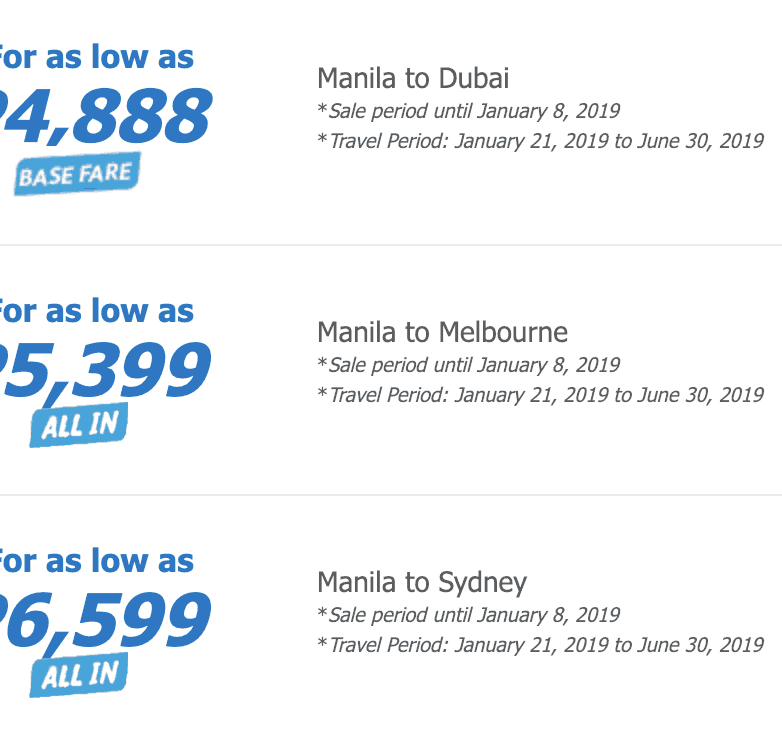Click the Melbourne travel period line
The height and width of the screenshot is (742, 782).
(x=540, y=395)
